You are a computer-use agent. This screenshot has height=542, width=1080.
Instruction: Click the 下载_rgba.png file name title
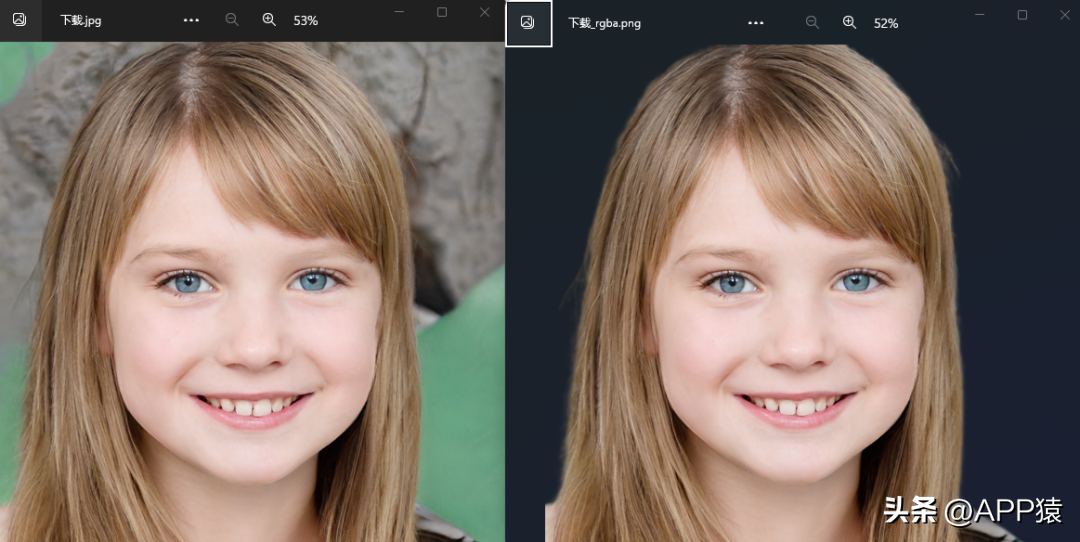604,23
